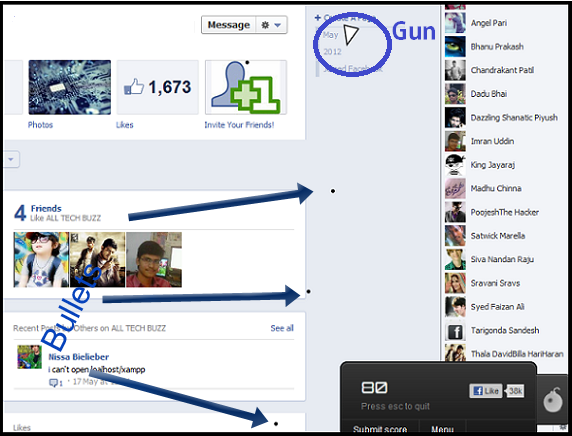Open the gear settings dropdown beside Message

coord(271,25)
